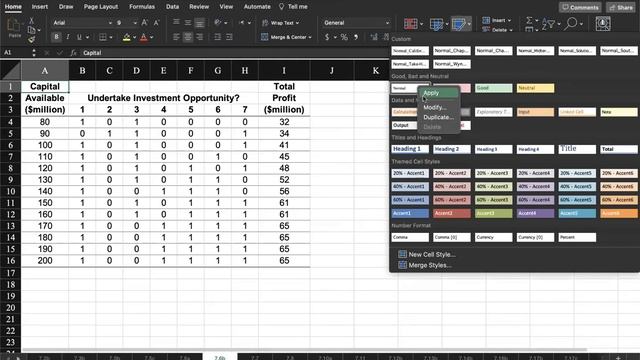The width and height of the screenshot is (640, 360).
Task: Click the Align Right icon
Action: (200, 37)
